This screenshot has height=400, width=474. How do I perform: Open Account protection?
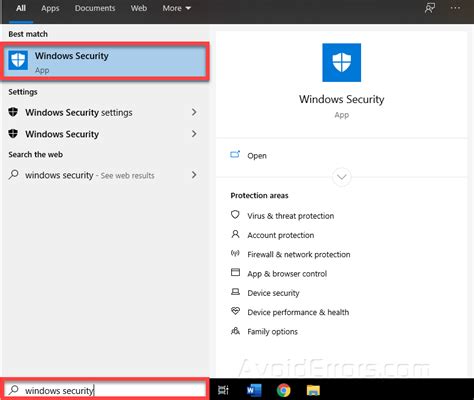[280, 235]
